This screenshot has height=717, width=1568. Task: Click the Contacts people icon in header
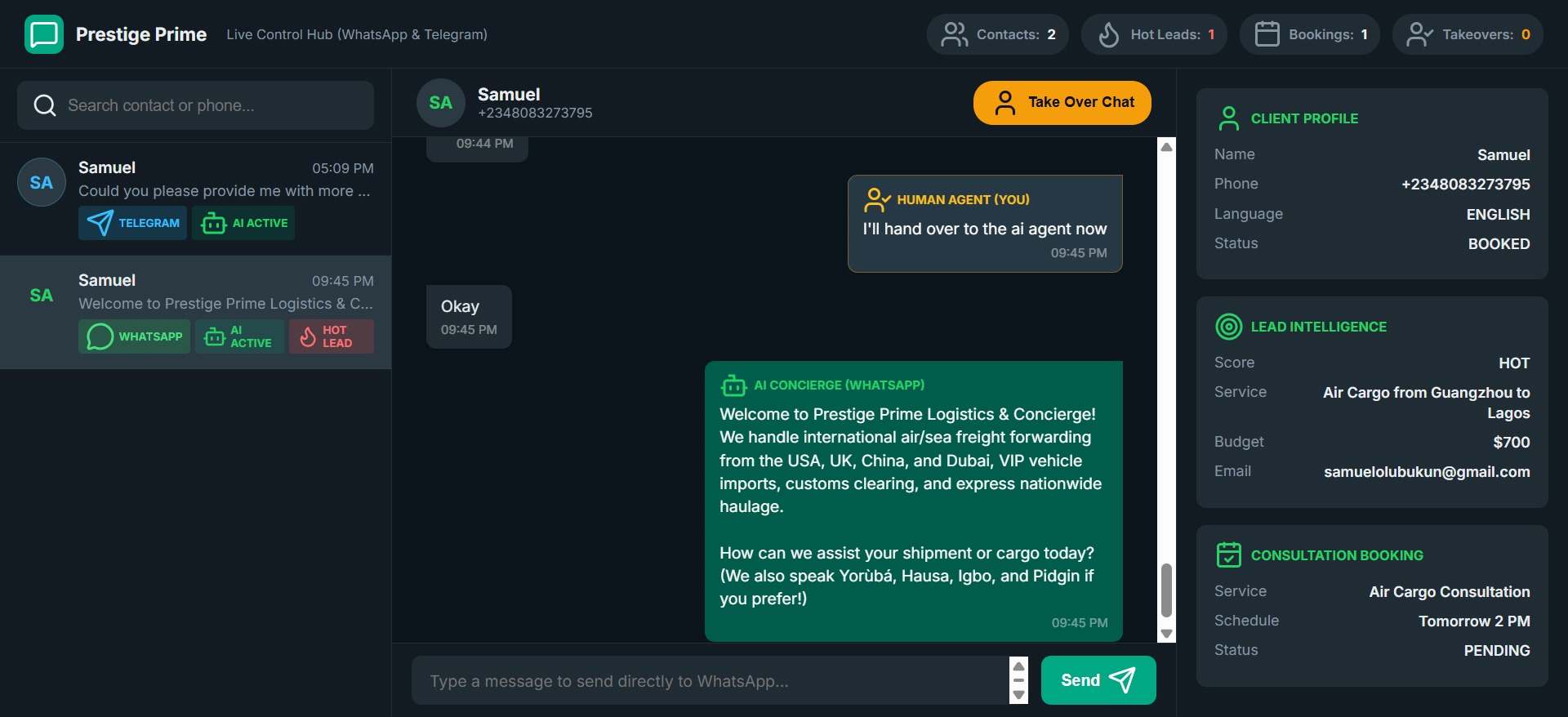point(955,34)
